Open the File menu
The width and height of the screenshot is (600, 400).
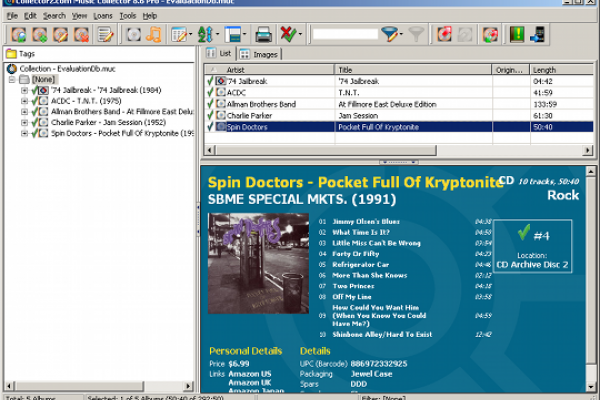(12, 16)
